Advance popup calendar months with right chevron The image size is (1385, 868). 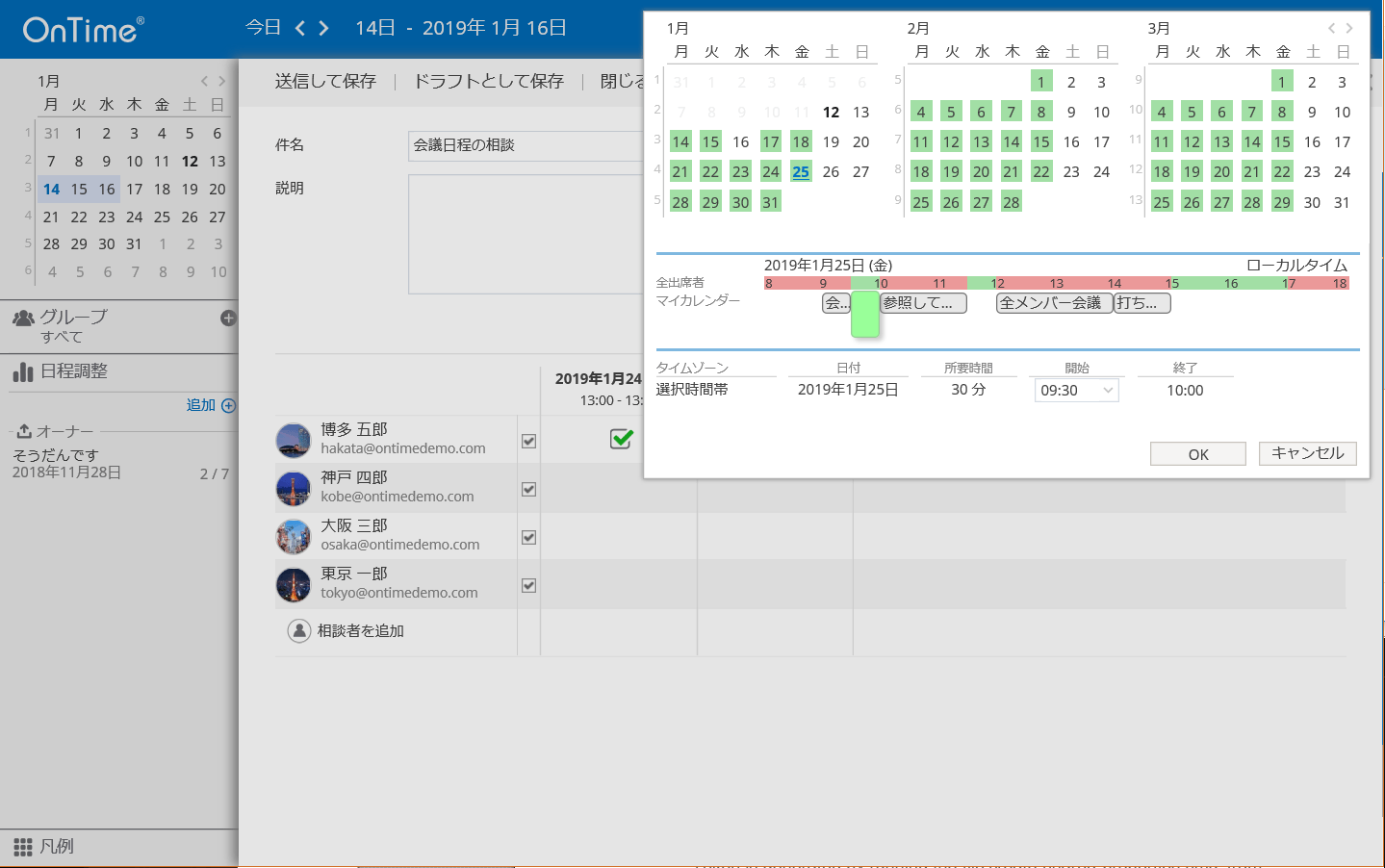(x=1349, y=28)
